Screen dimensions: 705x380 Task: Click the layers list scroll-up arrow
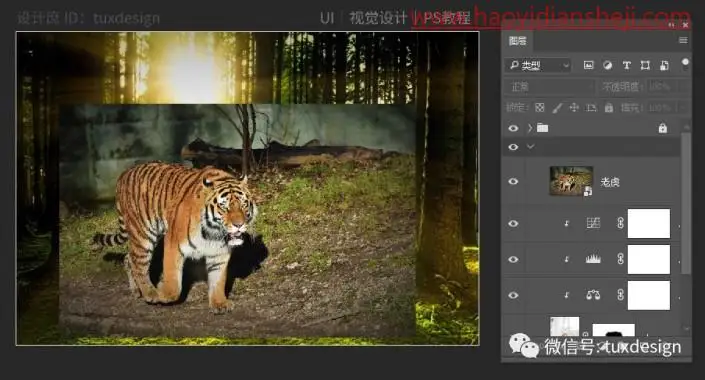pyautogui.click(x=686, y=127)
